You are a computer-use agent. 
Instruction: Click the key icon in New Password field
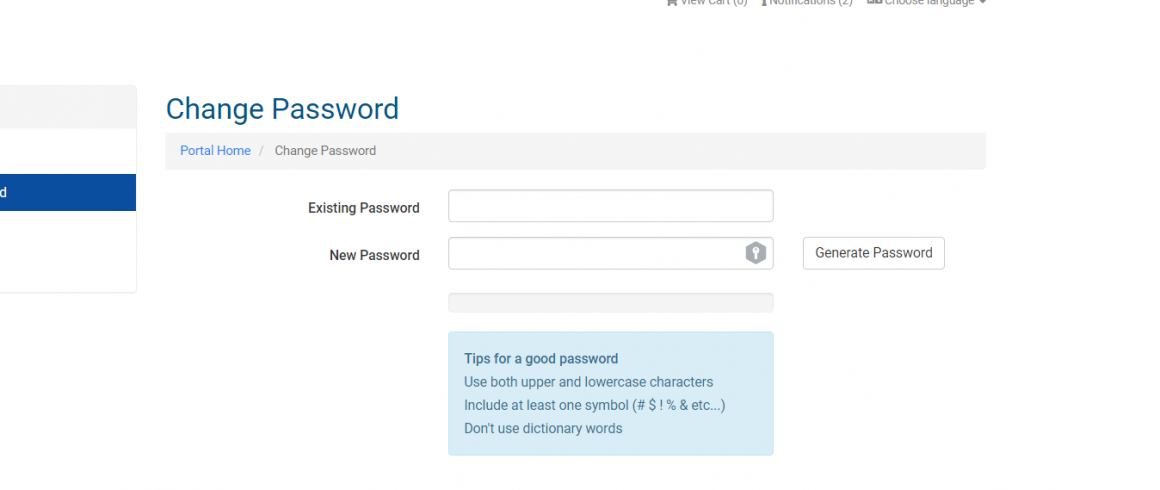tap(755, 253)
